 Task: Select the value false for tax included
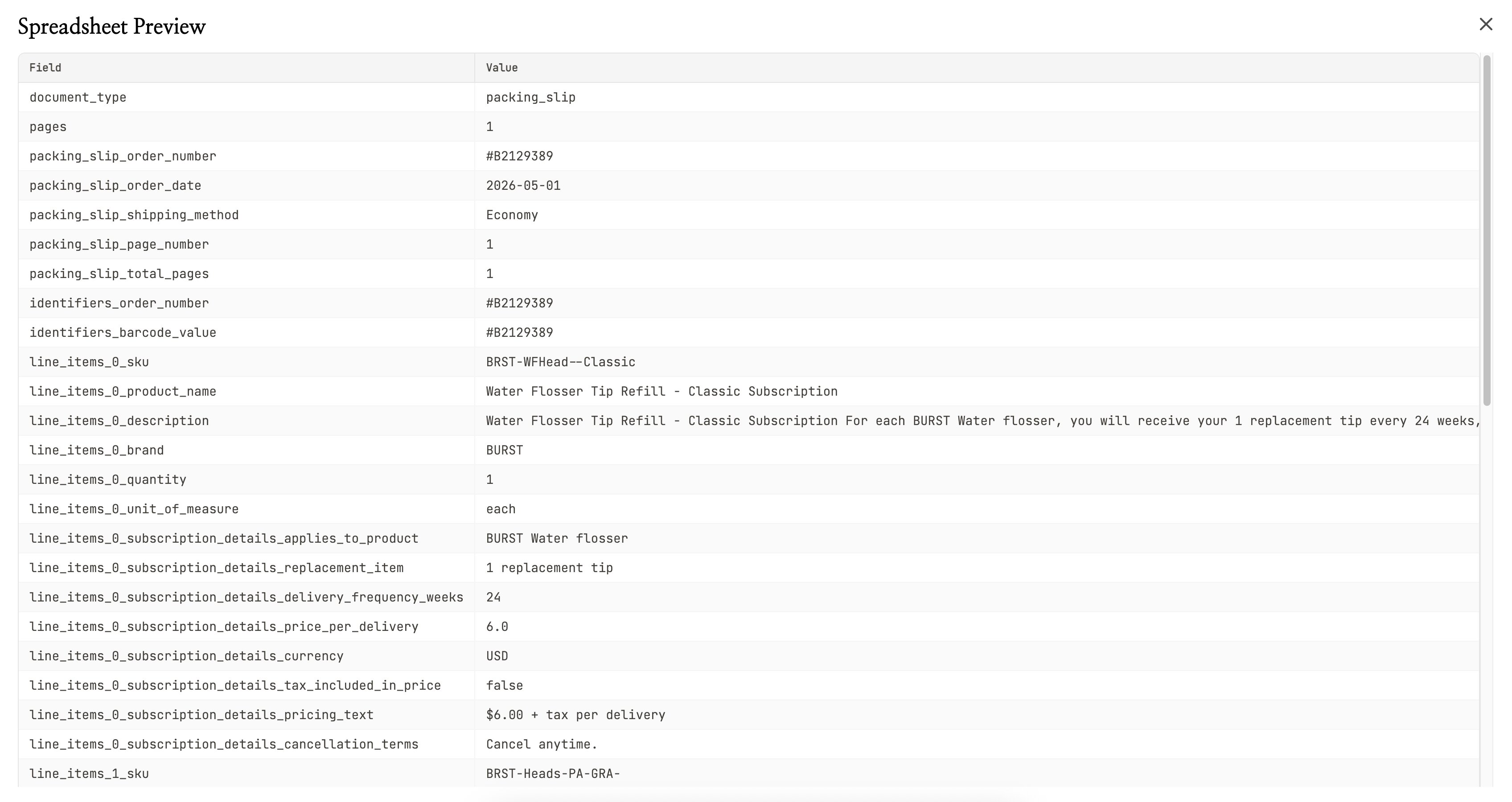point(504,685)
